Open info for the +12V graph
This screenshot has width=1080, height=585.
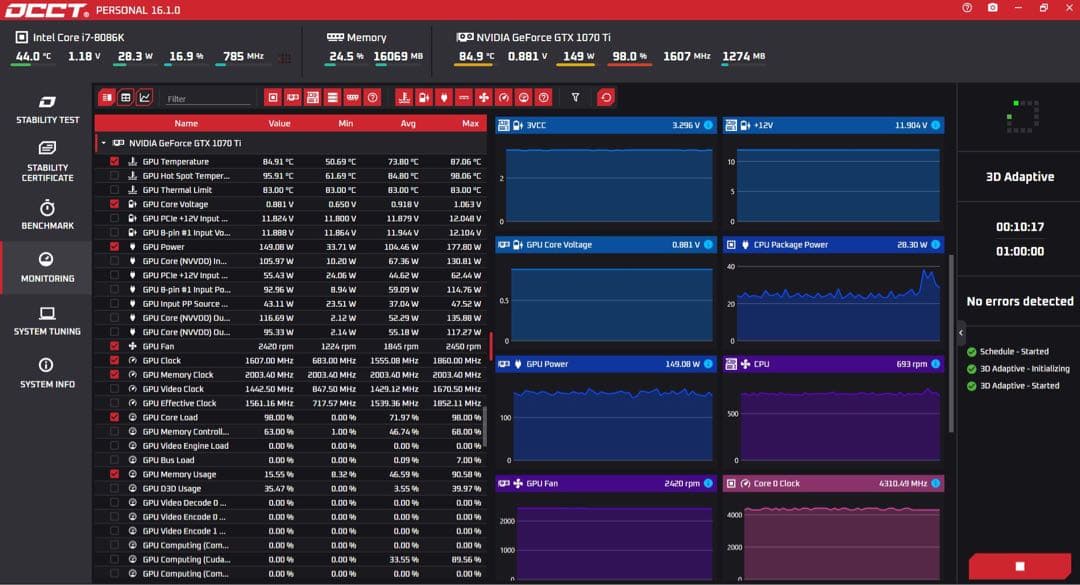935,125
